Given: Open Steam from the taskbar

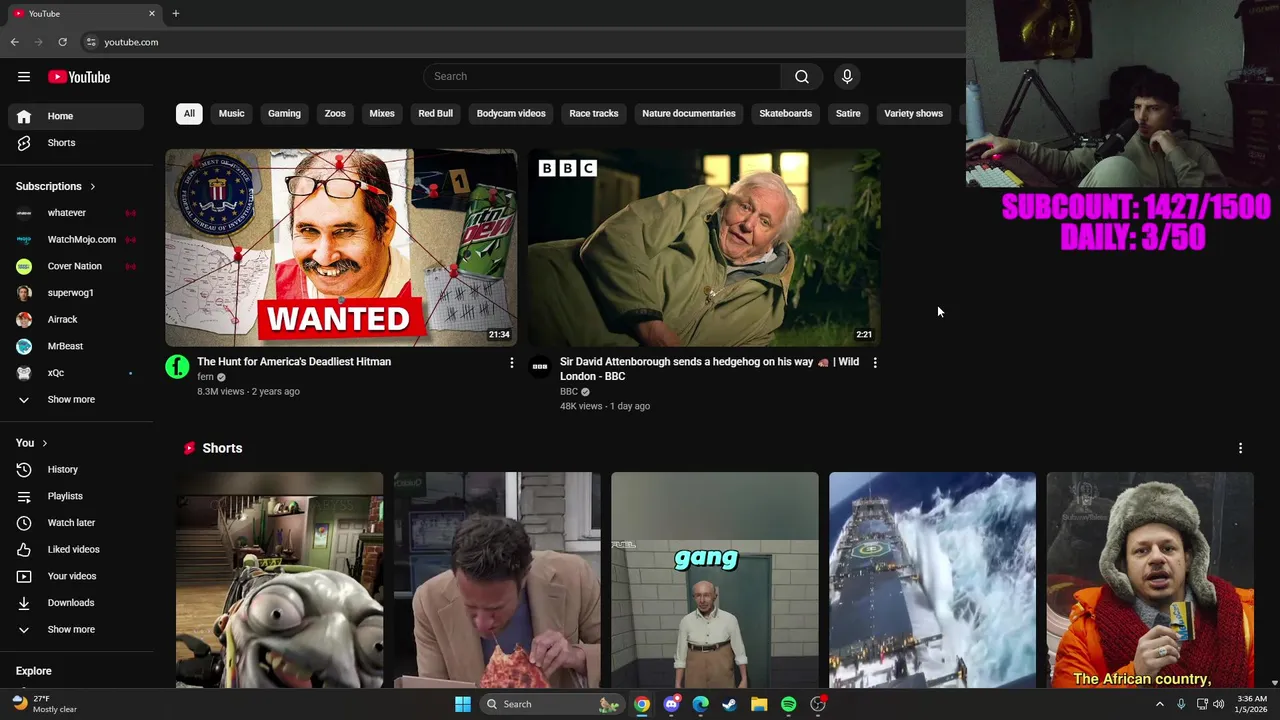Looking at the screenshot, I should coord(730,704).
